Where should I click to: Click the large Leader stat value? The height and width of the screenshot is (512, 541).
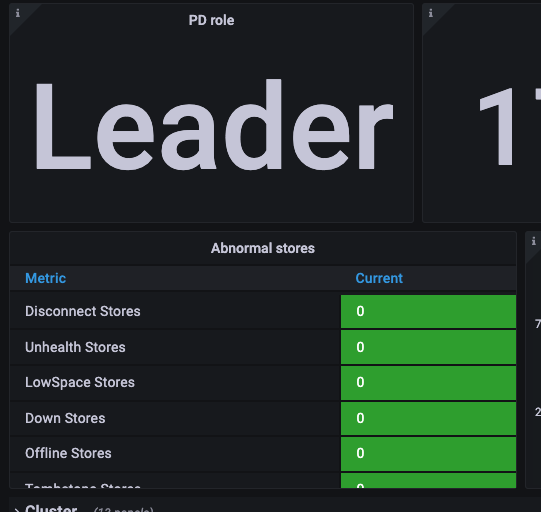(x=214, y=125)
